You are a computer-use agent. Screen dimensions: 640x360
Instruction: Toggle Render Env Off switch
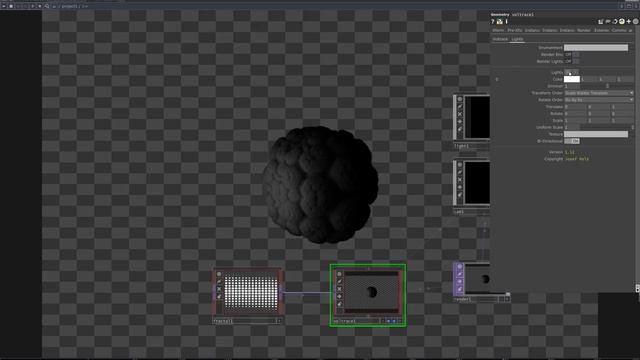[x=572, y=54]
